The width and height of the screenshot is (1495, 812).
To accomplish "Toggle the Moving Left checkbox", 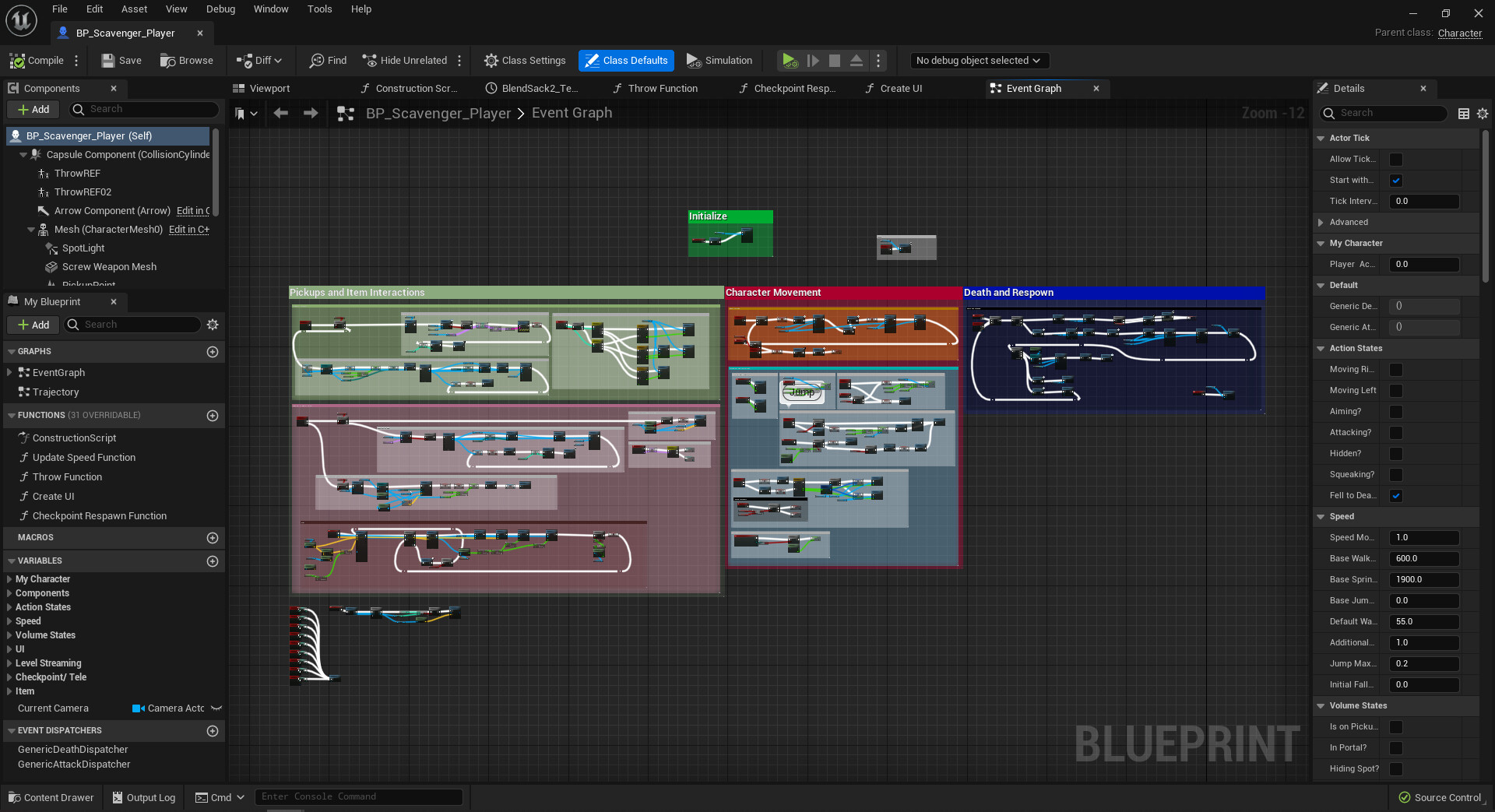I will click(1396, 391).
